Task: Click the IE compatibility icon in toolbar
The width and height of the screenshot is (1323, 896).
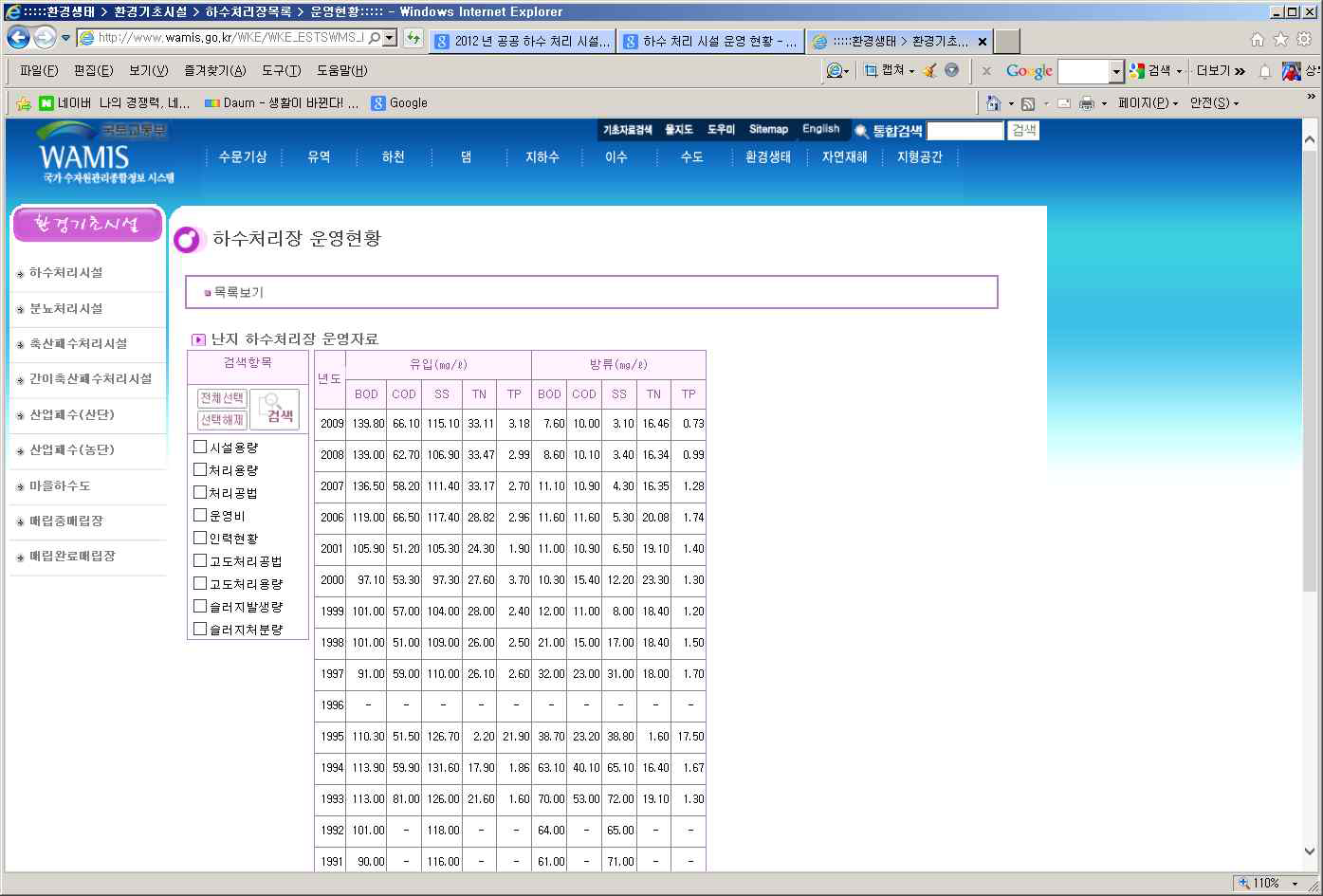Action: pyautogui.click(x=835, y=70)
